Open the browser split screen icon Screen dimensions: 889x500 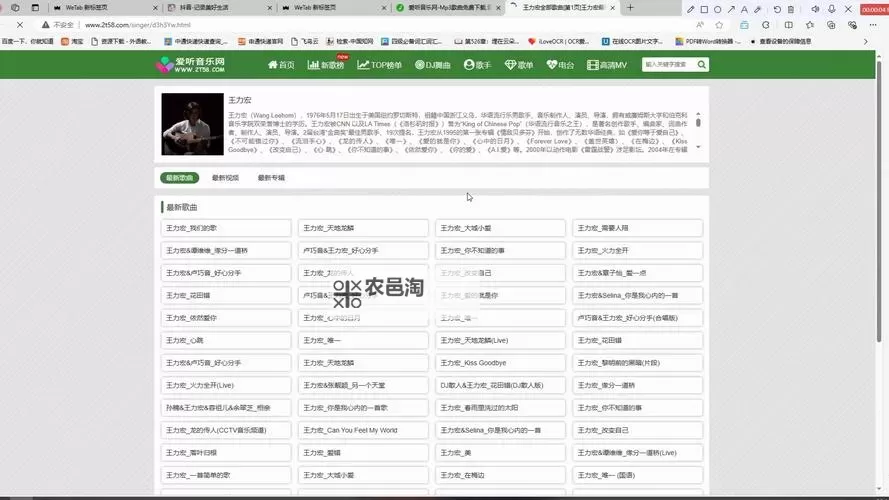click(789, 25)
